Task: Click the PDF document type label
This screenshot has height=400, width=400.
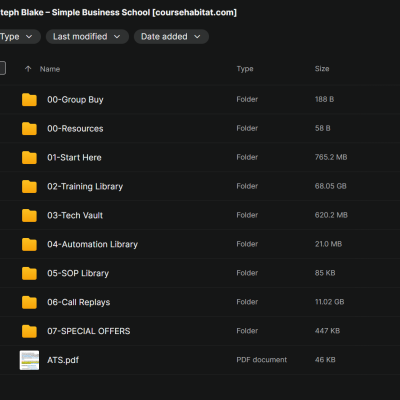Action: click(262, 360)
